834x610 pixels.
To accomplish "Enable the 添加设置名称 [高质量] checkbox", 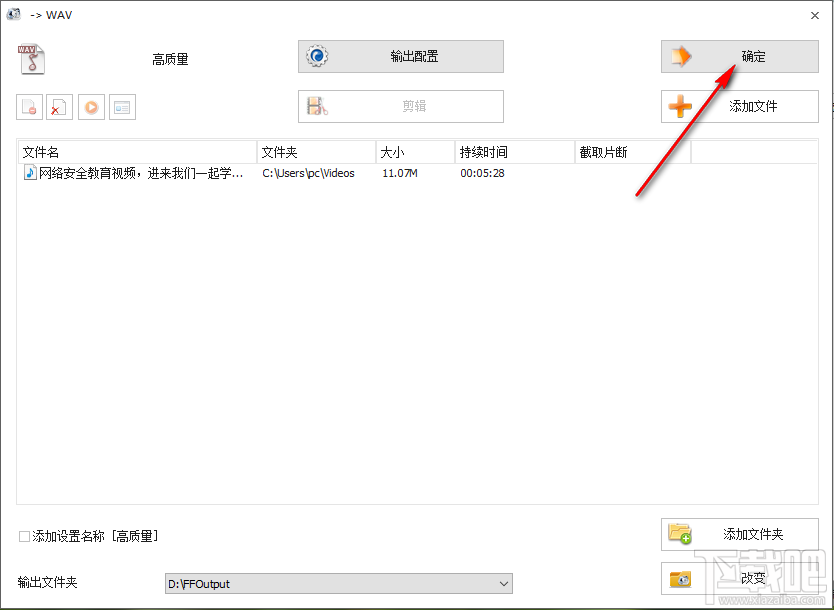I will click(21, 536).
